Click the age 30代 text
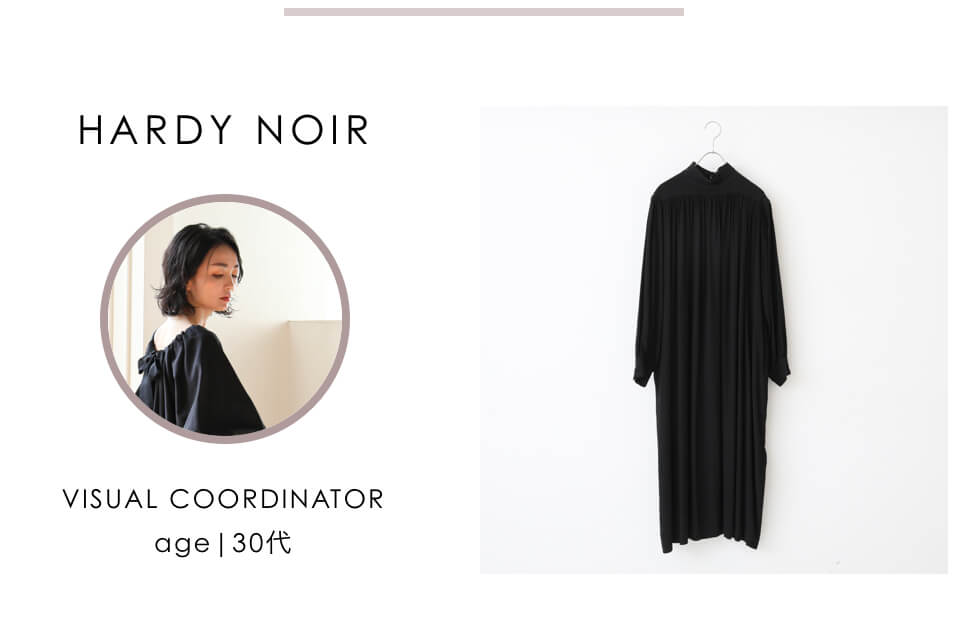The image size is (972, 620). 223,543
